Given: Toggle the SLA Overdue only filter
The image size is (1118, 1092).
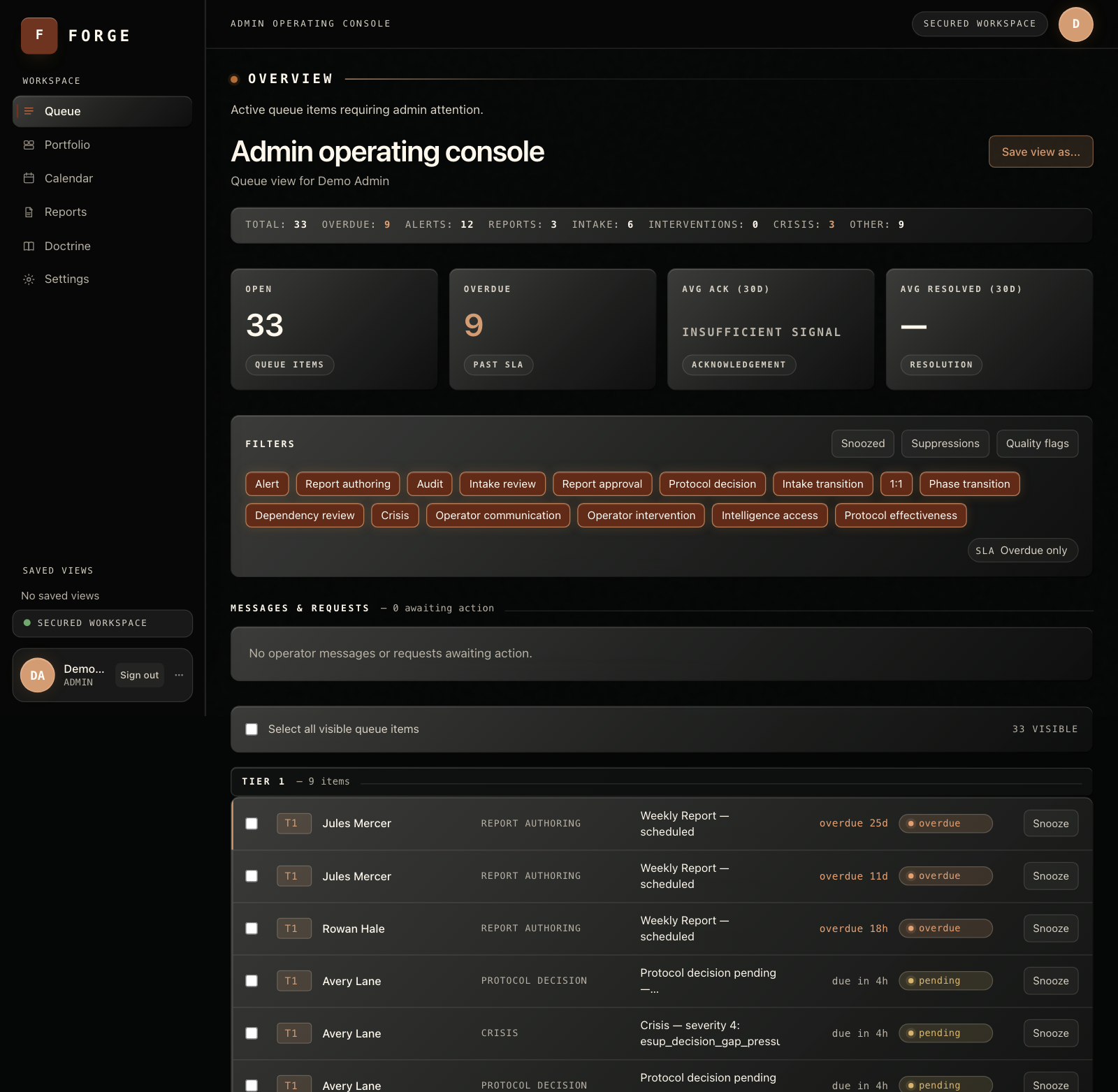Looking at the screenshot, I should tap(1022, 551).
